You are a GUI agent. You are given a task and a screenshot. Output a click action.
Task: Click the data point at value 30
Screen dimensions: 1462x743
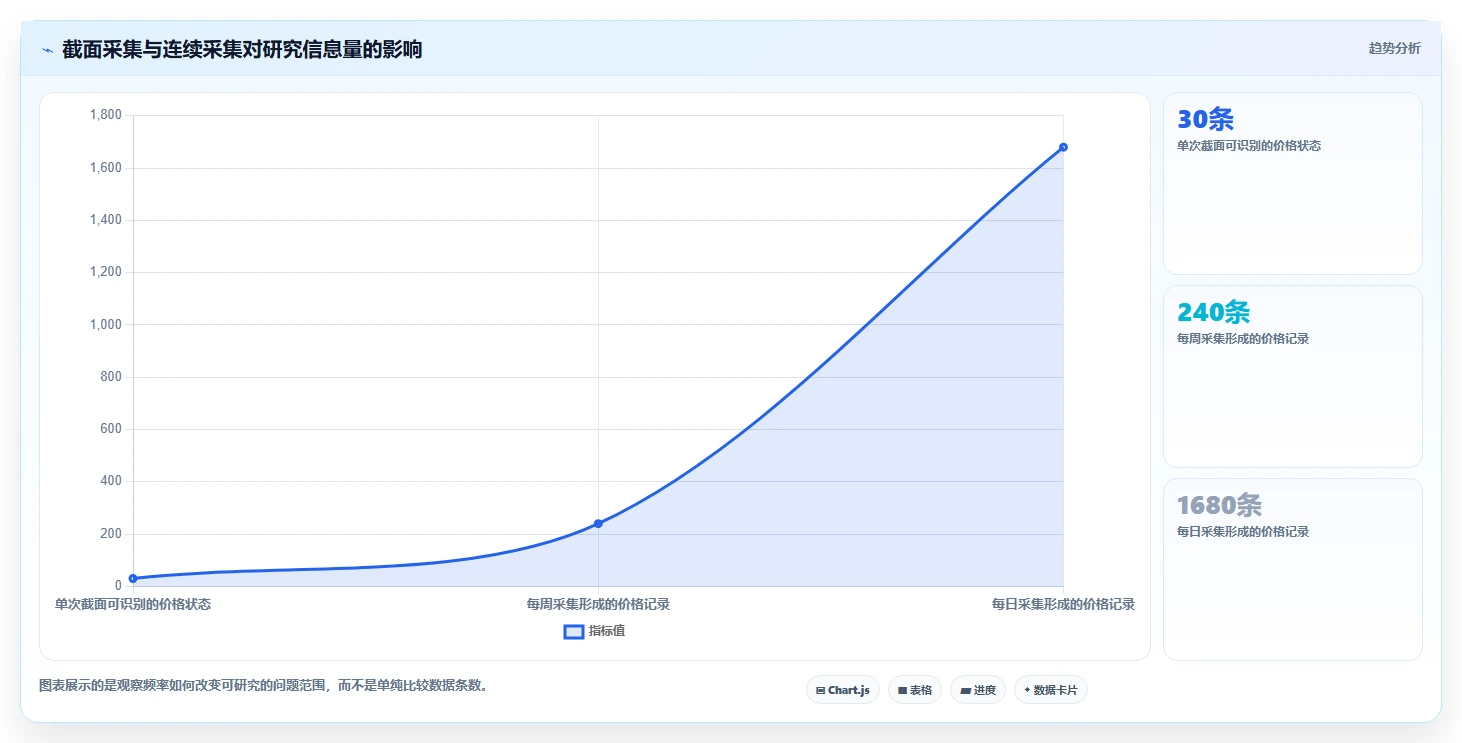[133, 578]
